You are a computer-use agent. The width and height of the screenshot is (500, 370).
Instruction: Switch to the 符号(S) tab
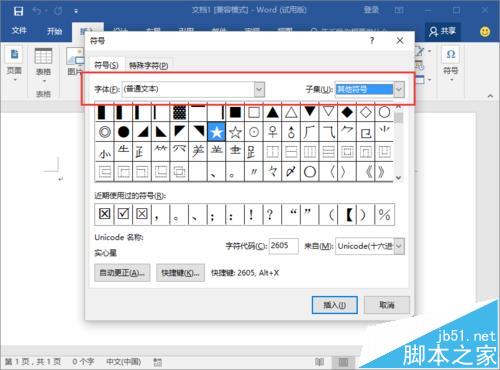point(106,65)
